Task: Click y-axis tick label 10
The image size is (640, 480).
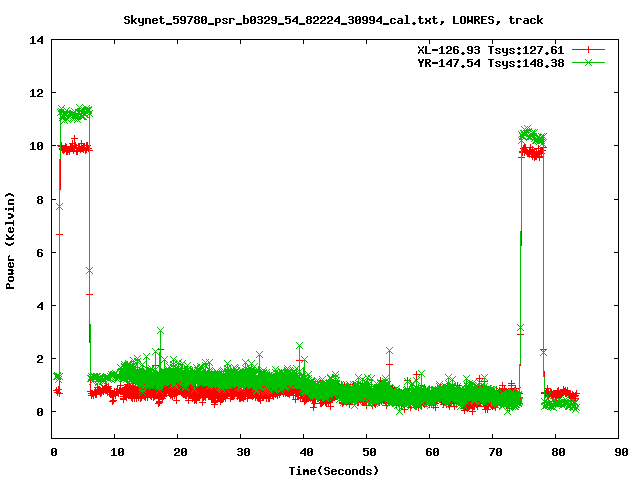Action: point(36,146)
